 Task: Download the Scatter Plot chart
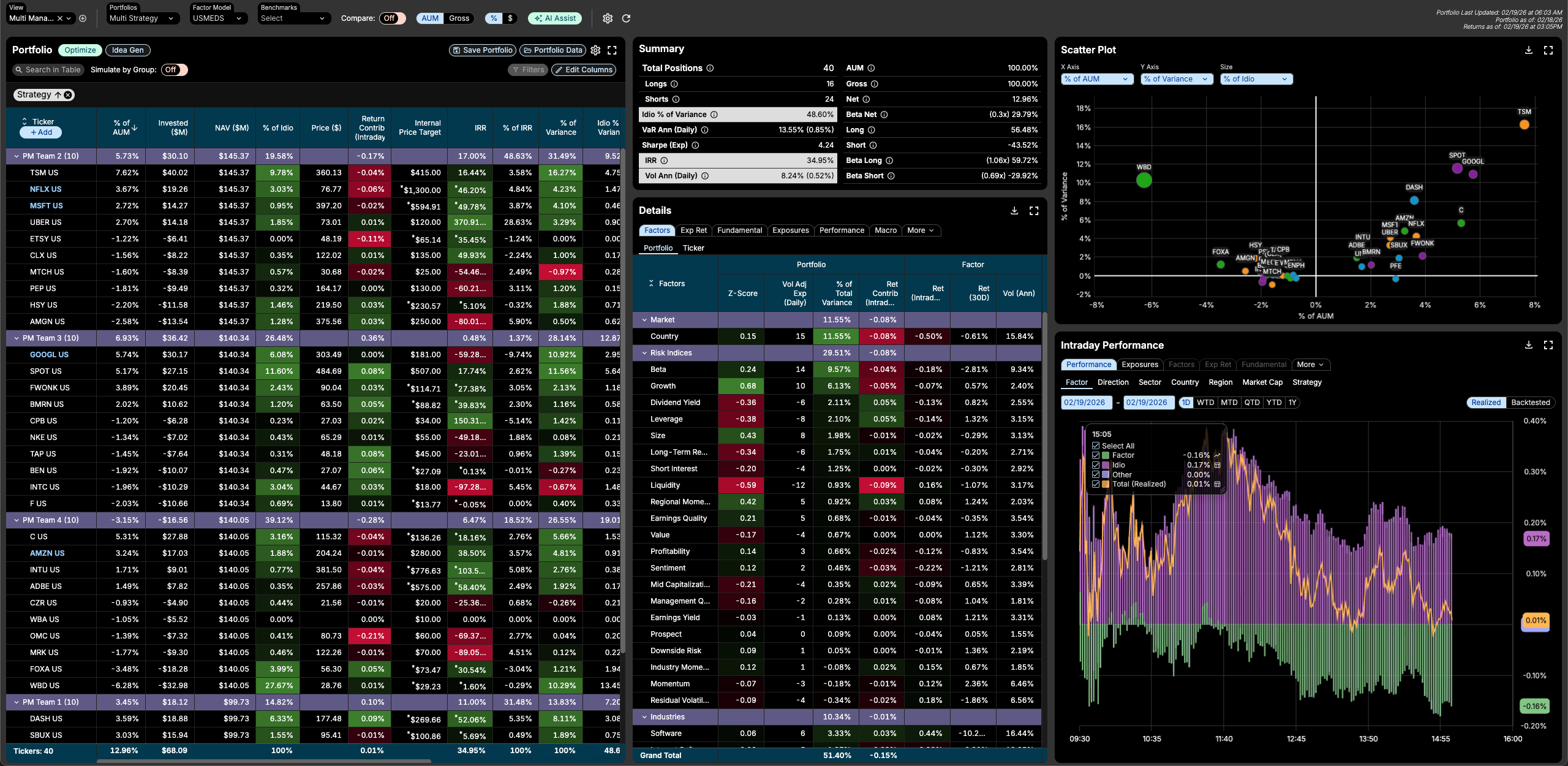point(1529,50)
